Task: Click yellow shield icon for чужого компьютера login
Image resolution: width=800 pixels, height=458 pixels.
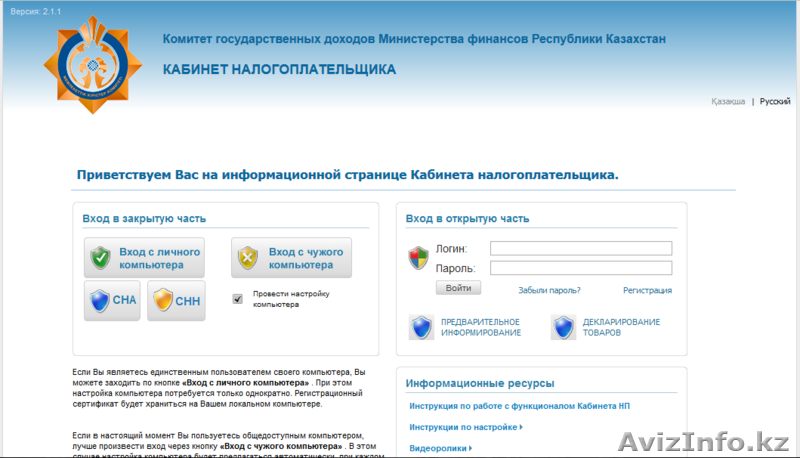Action: (x=248, y=258)
